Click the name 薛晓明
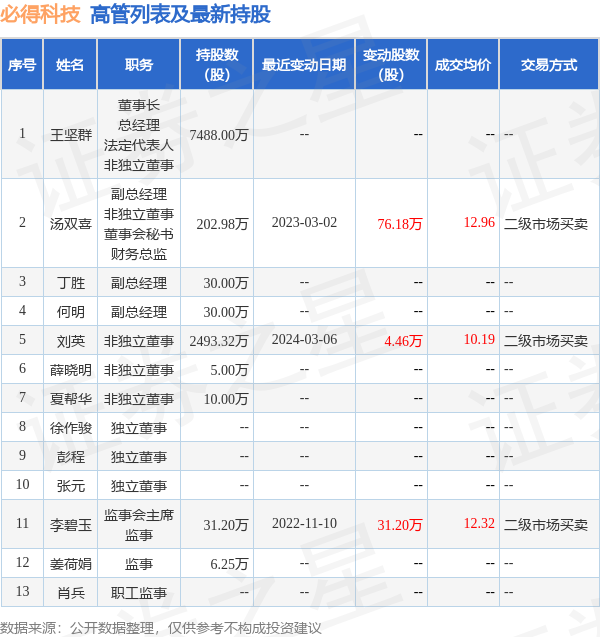 pos(71,370)
